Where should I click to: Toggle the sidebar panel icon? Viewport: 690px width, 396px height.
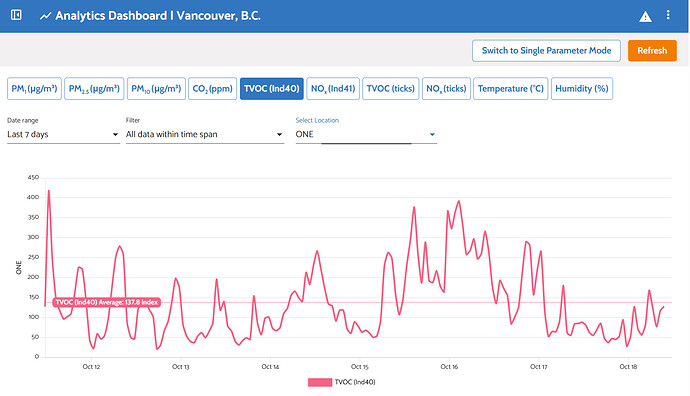pos(16,15)
